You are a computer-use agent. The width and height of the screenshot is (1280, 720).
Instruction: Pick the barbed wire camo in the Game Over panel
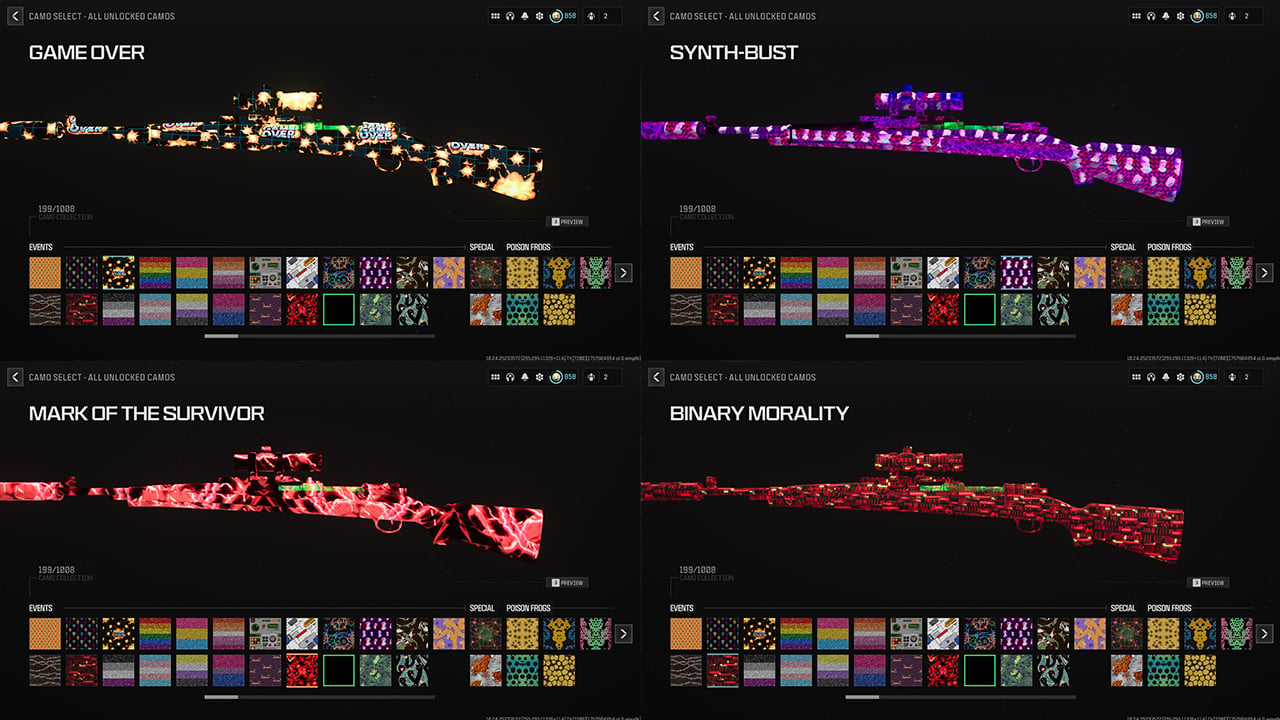click(45, 309)
